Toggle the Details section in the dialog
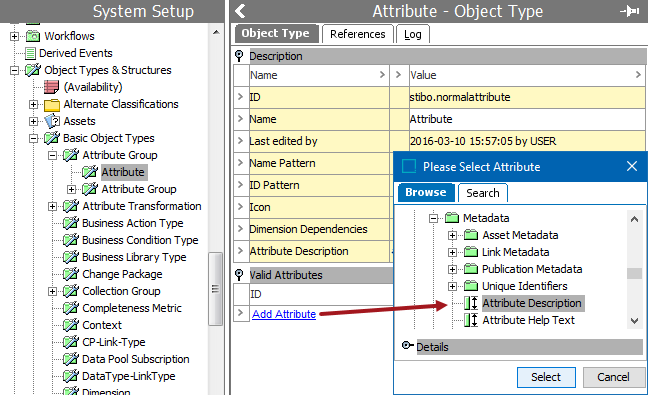 pos(407,345)
